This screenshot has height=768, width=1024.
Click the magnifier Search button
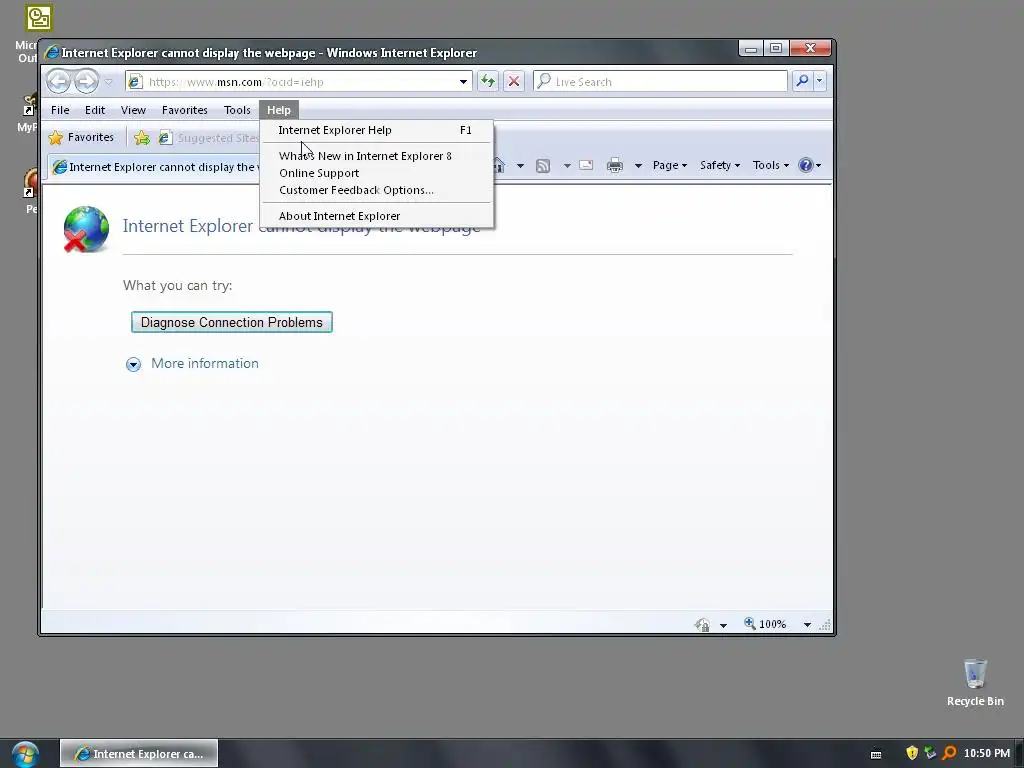(x=802, y=81)
